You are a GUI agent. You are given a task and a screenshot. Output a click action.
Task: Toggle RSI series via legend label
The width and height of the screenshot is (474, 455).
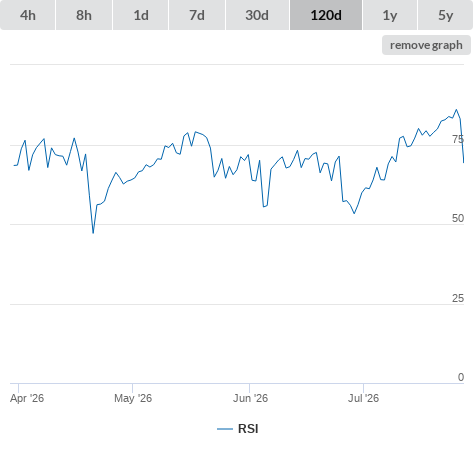(x=248, y=429)
